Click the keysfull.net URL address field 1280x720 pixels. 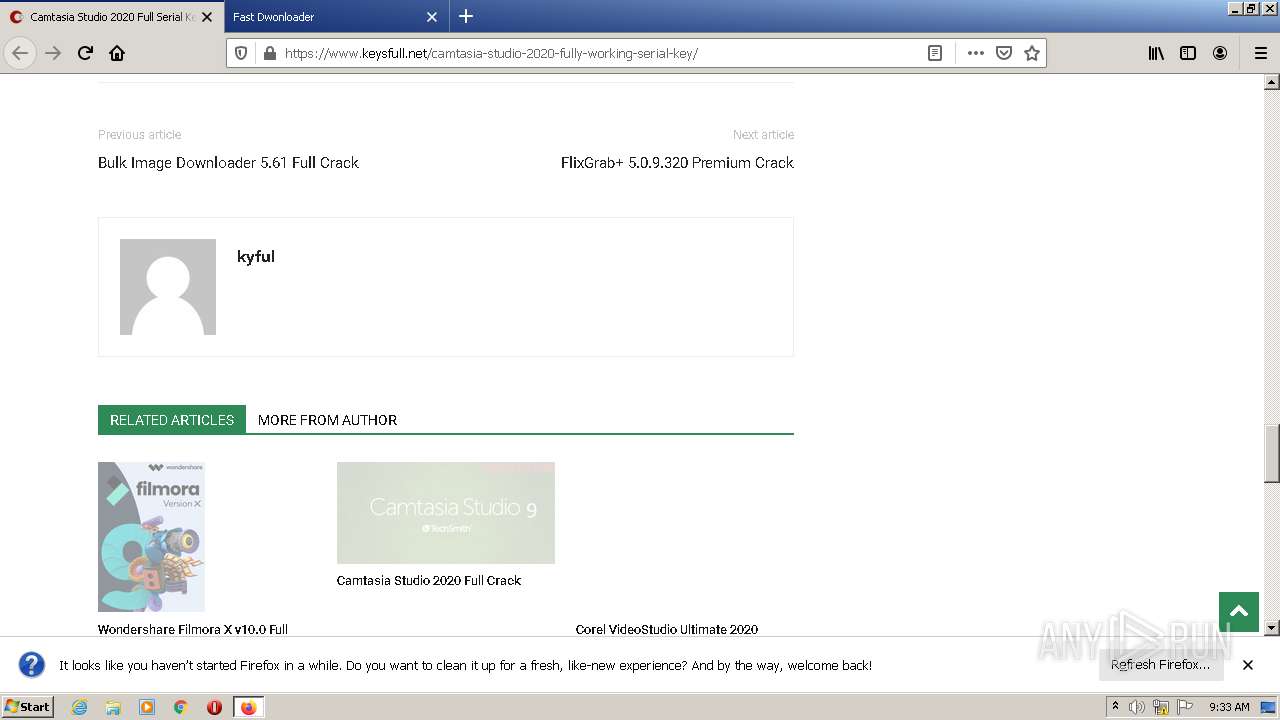[600, 53]
